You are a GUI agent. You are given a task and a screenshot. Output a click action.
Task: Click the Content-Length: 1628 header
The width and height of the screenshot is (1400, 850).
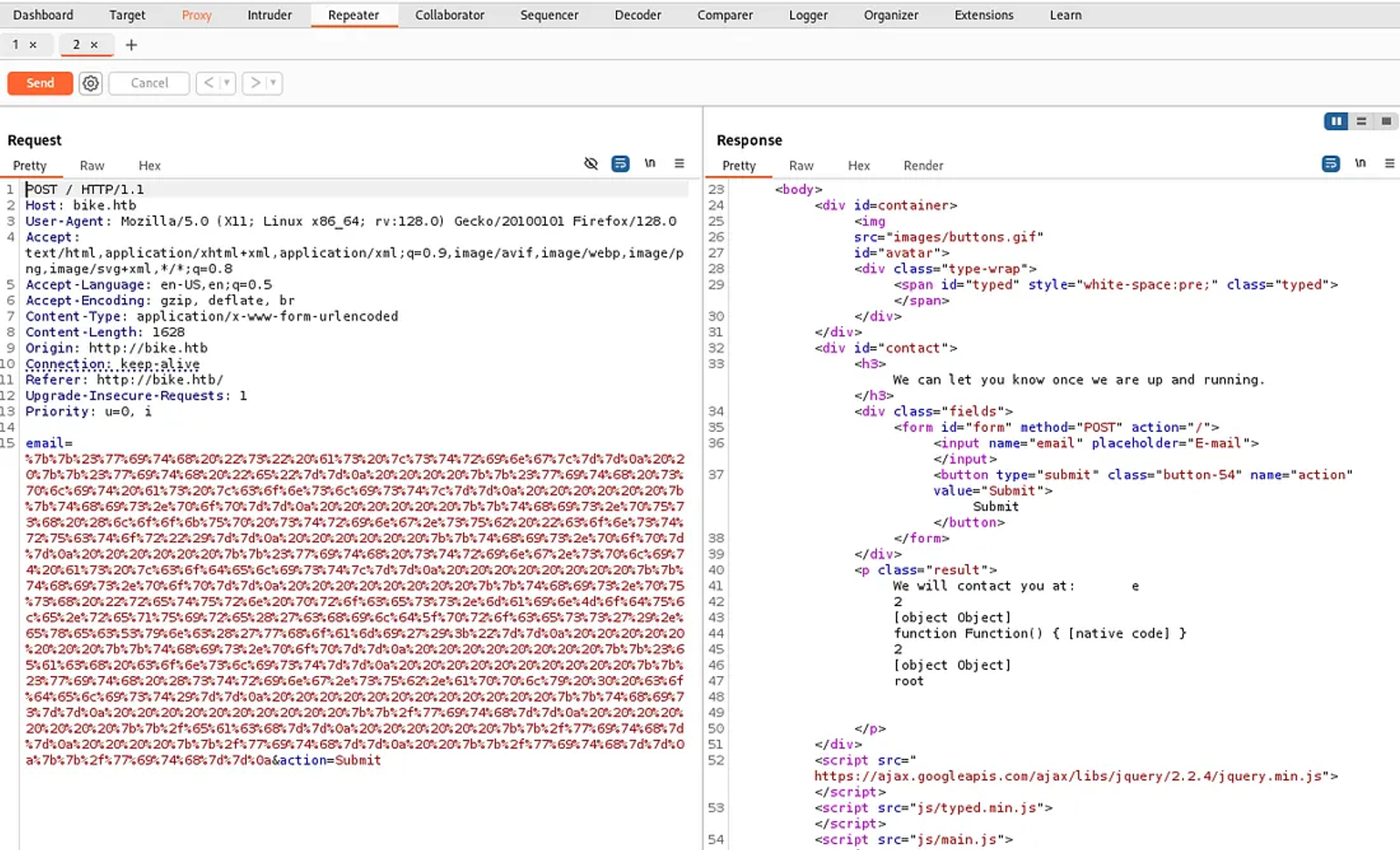click(105, 332)
